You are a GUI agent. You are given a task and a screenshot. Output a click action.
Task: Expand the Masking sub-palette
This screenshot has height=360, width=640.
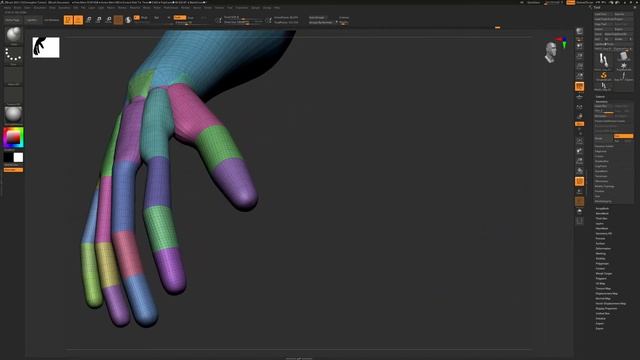pos(601,253)
